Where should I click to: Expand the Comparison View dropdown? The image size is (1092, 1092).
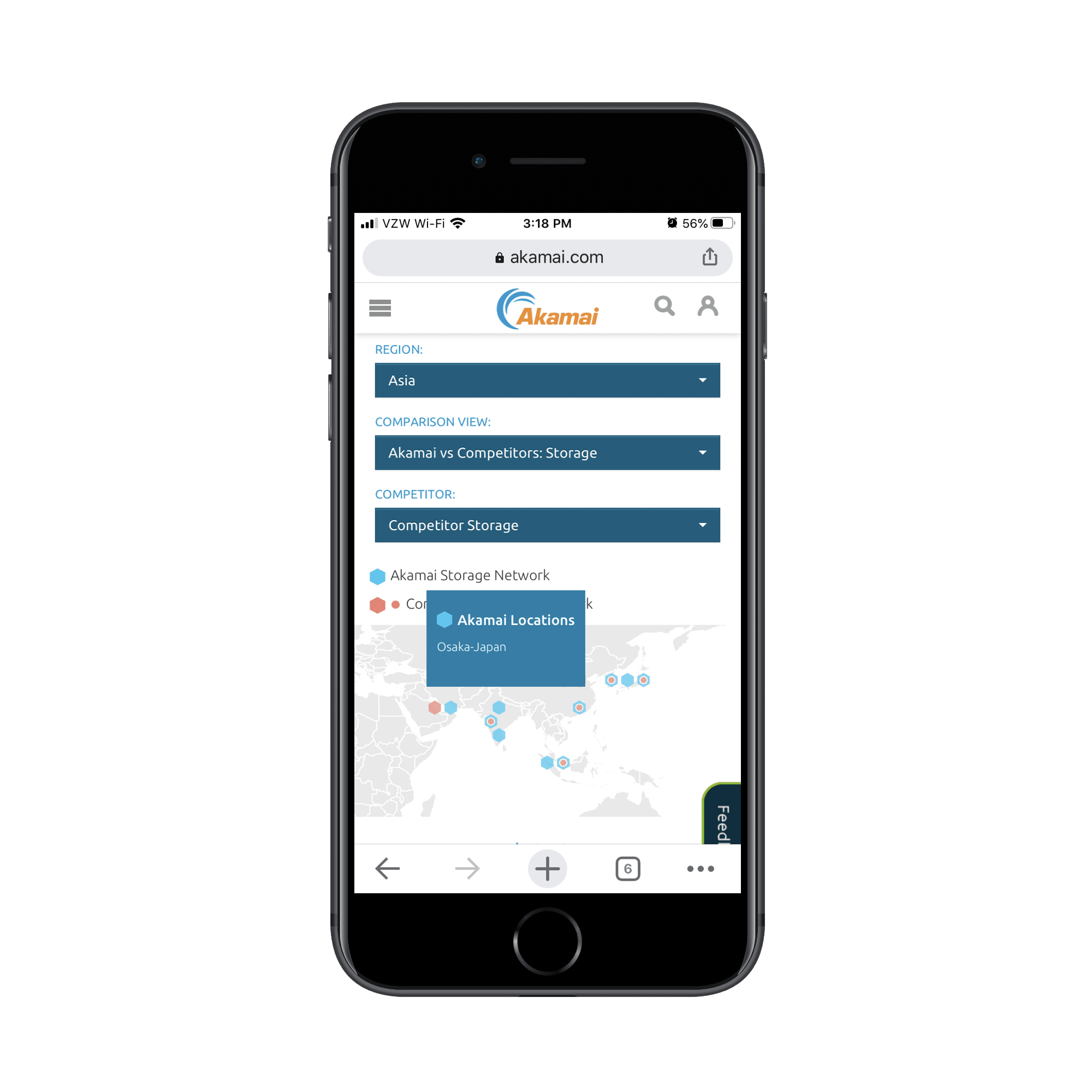coord(546,452)
